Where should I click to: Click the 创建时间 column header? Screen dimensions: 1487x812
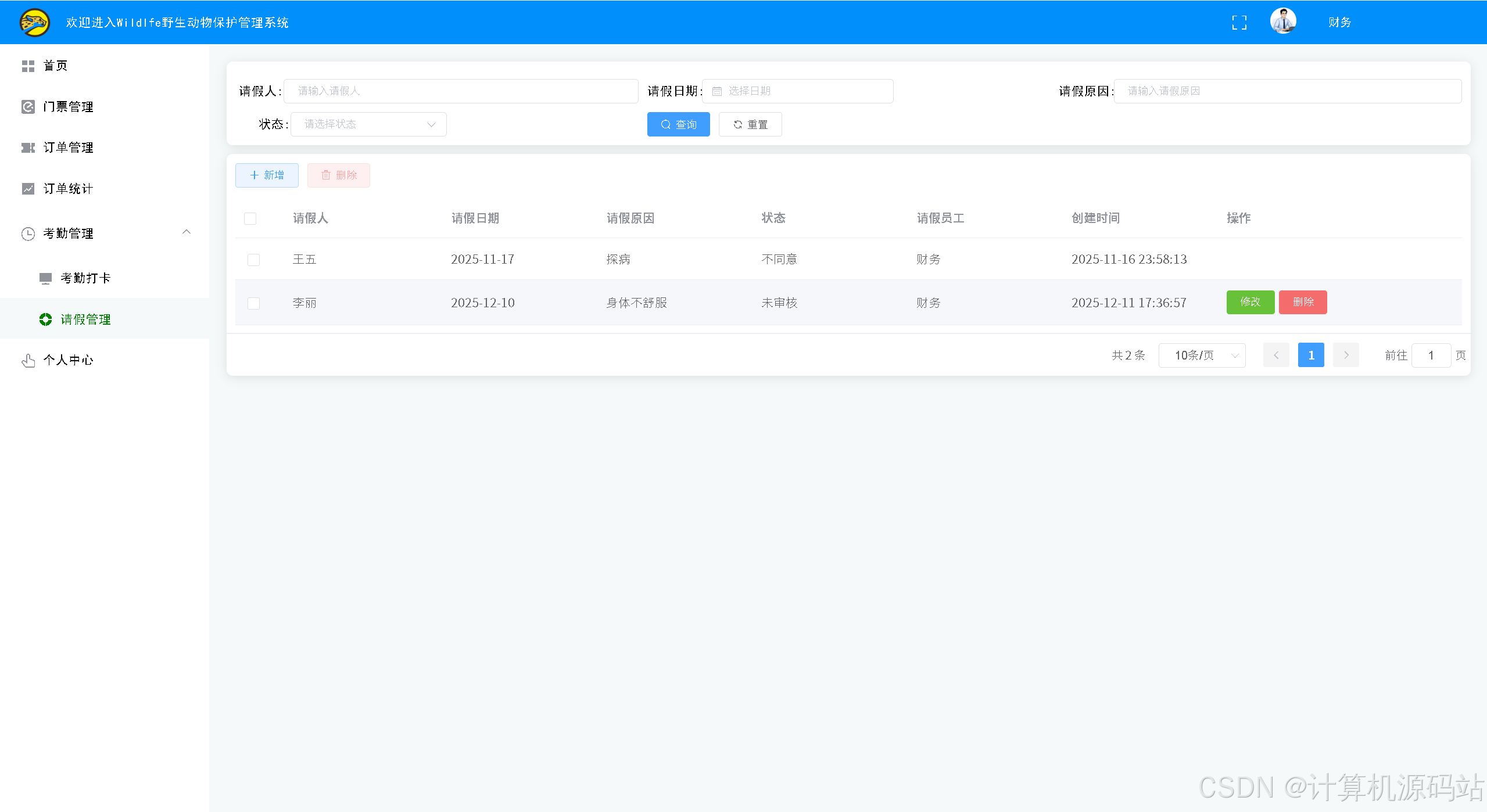click(1095, 218)
